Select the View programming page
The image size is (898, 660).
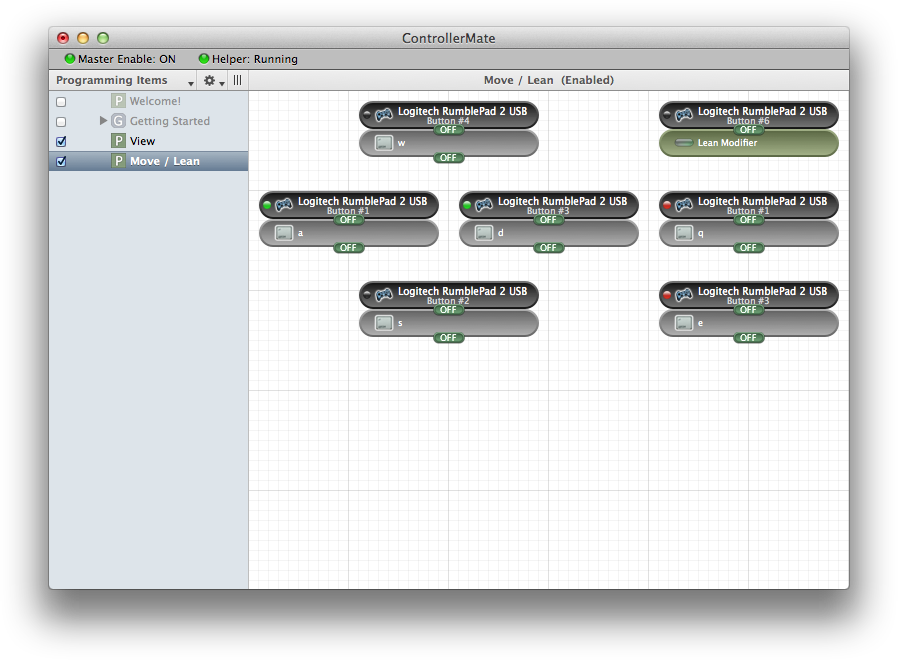149,142
